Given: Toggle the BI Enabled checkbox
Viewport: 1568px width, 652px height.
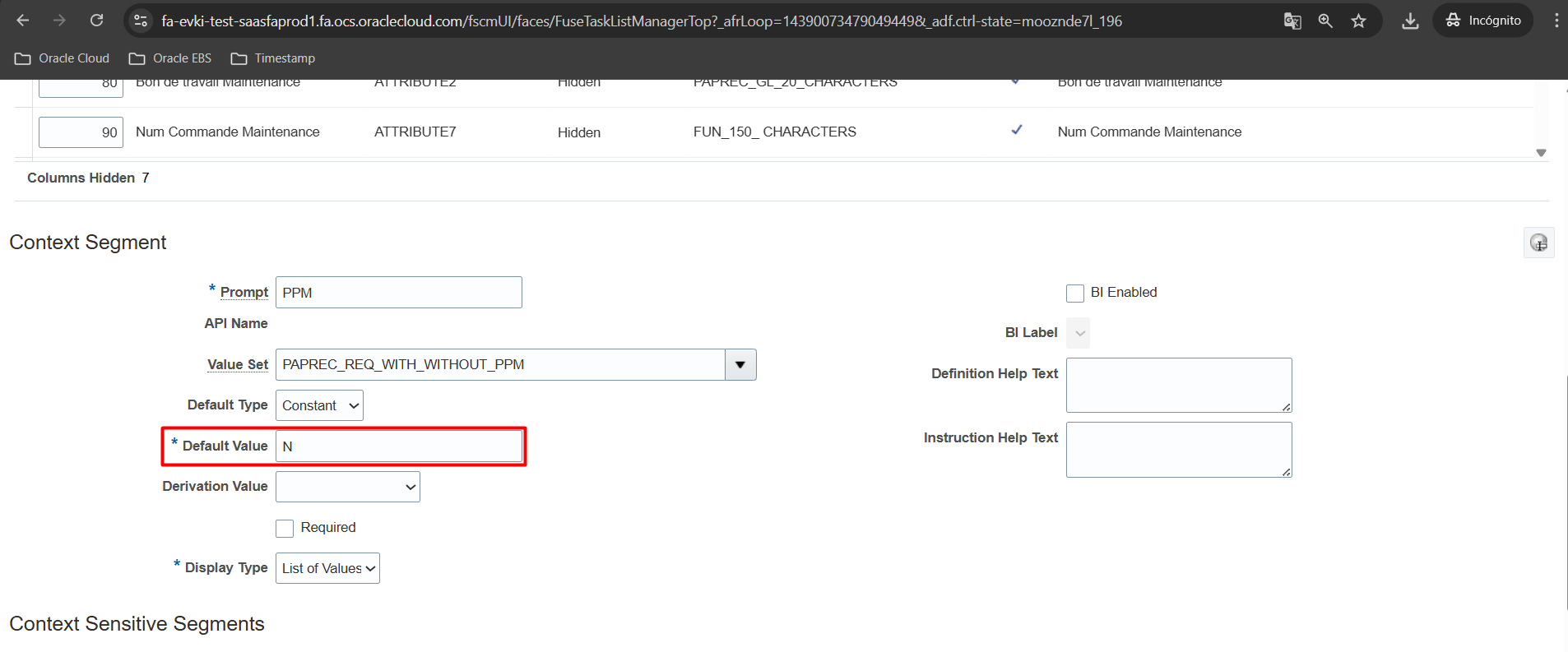Looking at the screenshot, I should pos(1075,293).
